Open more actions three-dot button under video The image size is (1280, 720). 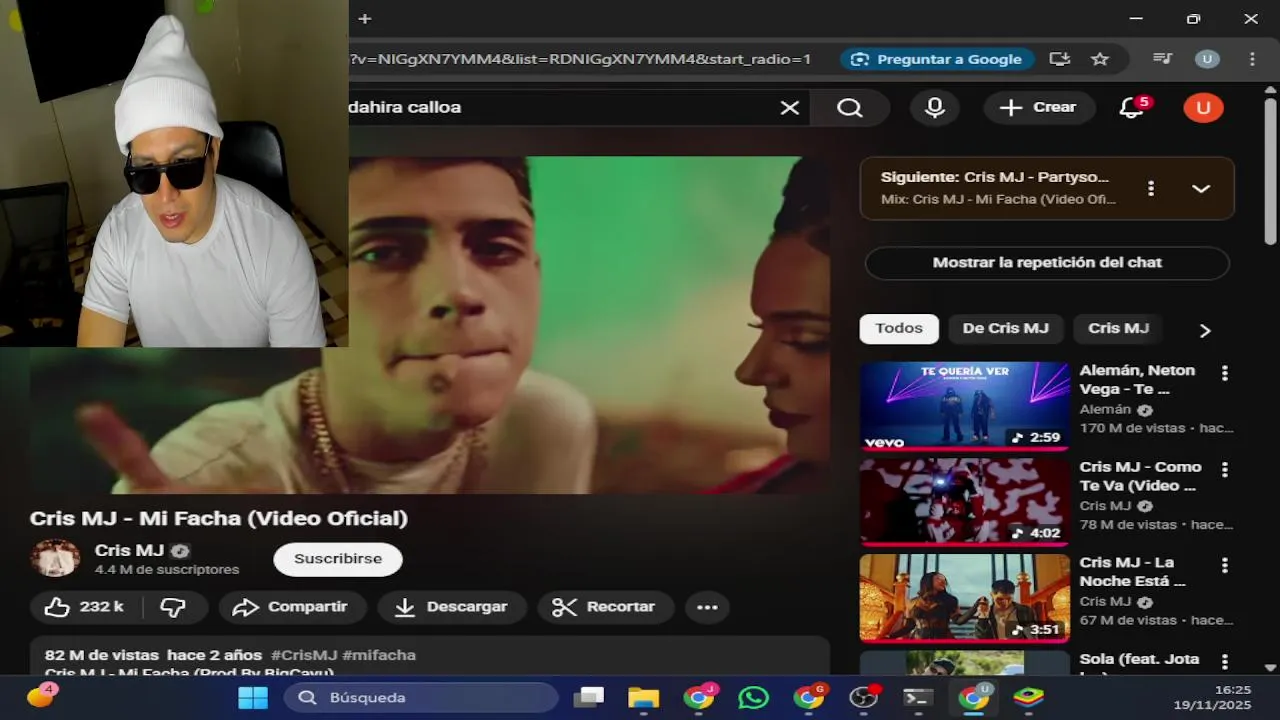coord(707,607)
